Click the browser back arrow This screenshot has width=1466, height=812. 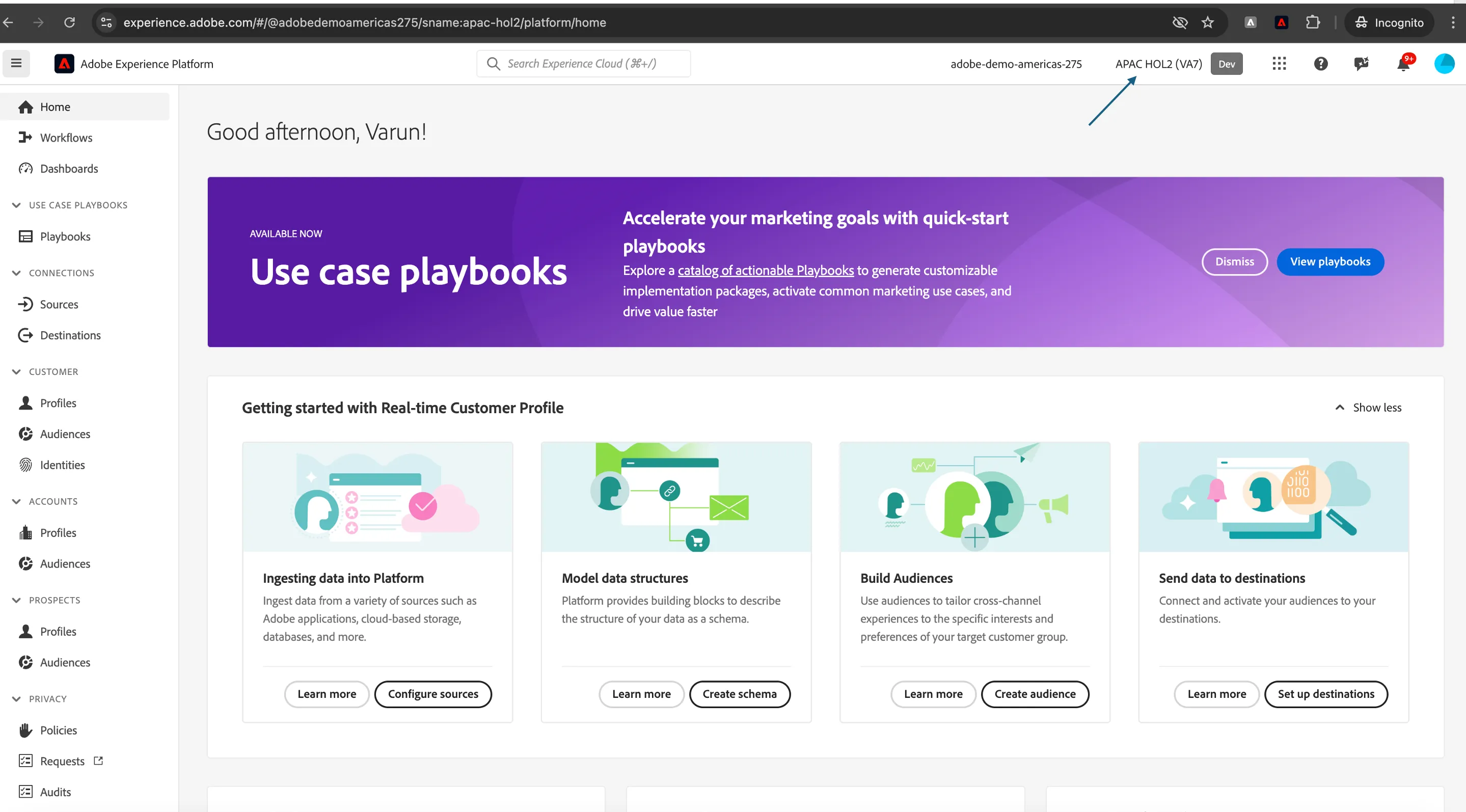(8, 22)
